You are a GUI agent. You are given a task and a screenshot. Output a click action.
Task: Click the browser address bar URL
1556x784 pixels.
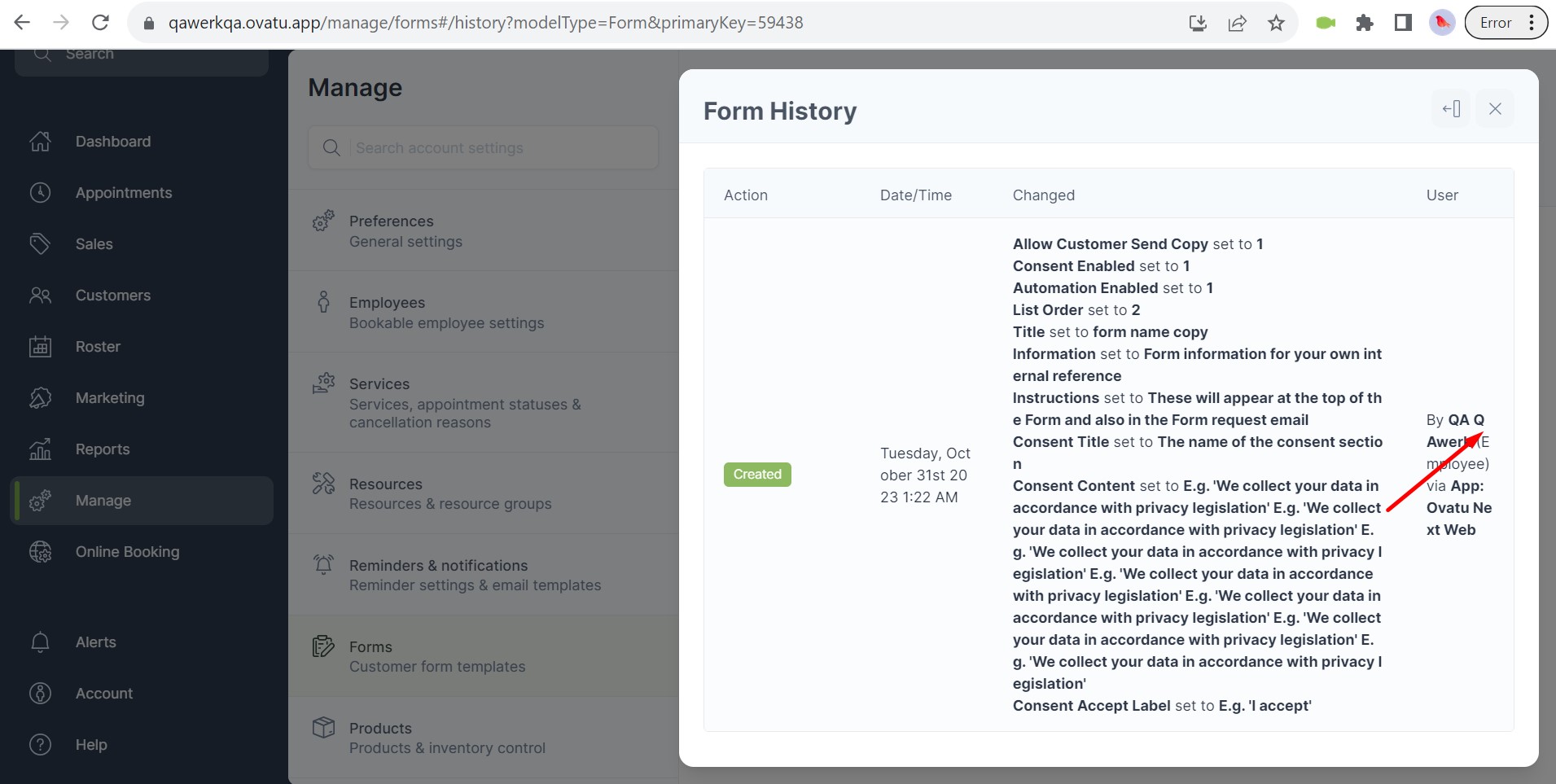tap(485, 23)
